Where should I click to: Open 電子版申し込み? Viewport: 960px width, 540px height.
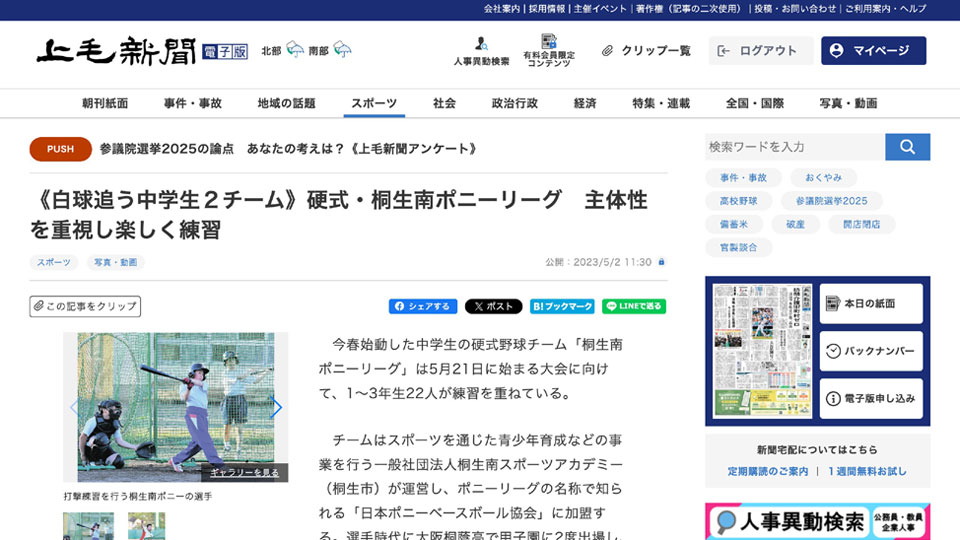click(871, 399)
